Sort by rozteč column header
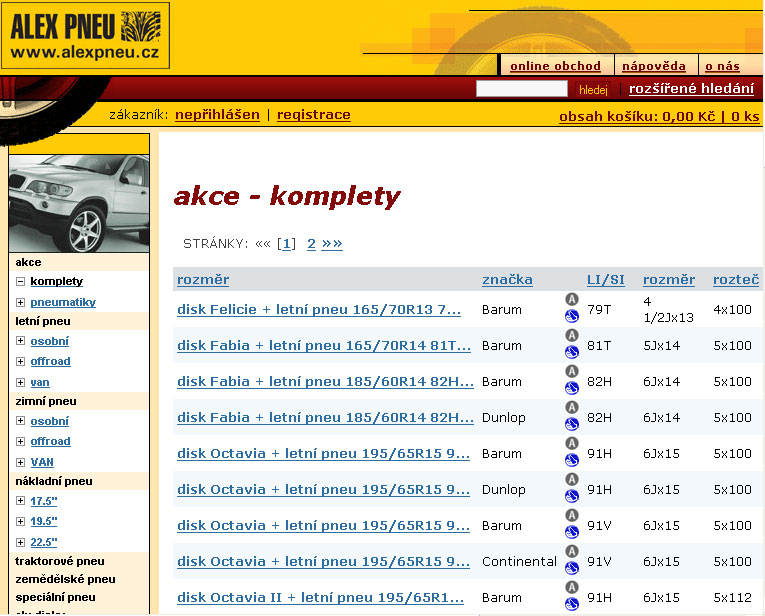The height and width of the screenshot is (616, 765). pyautogui.click(x=736, y=279)
